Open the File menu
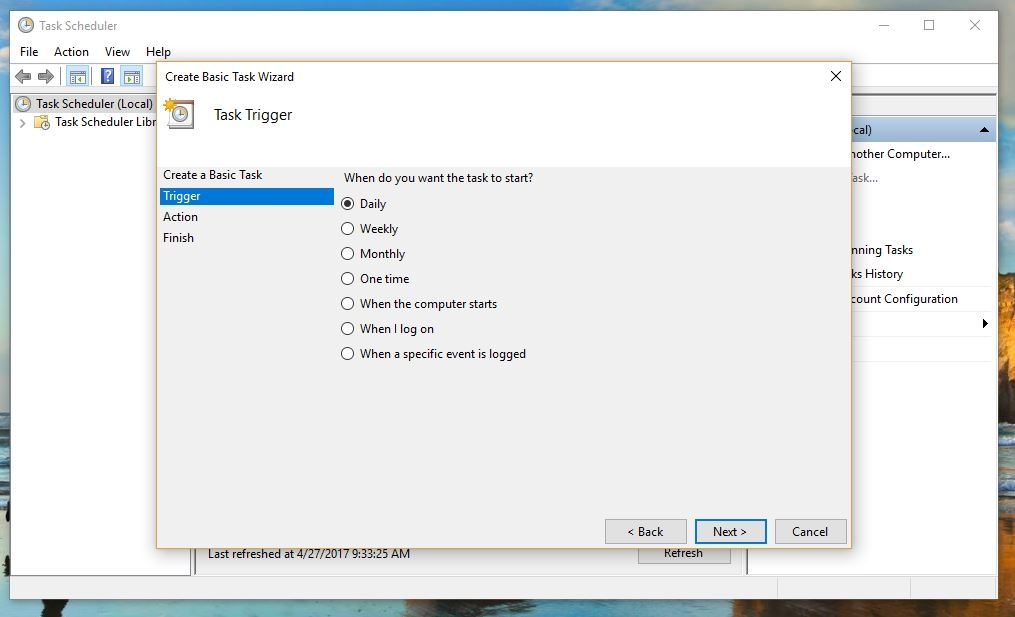The image size is (1015, 617). point(29,52)
